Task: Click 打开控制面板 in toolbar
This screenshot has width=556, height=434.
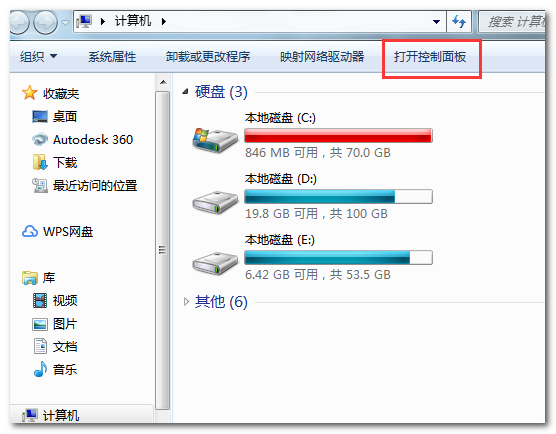Action: [430, 57]
